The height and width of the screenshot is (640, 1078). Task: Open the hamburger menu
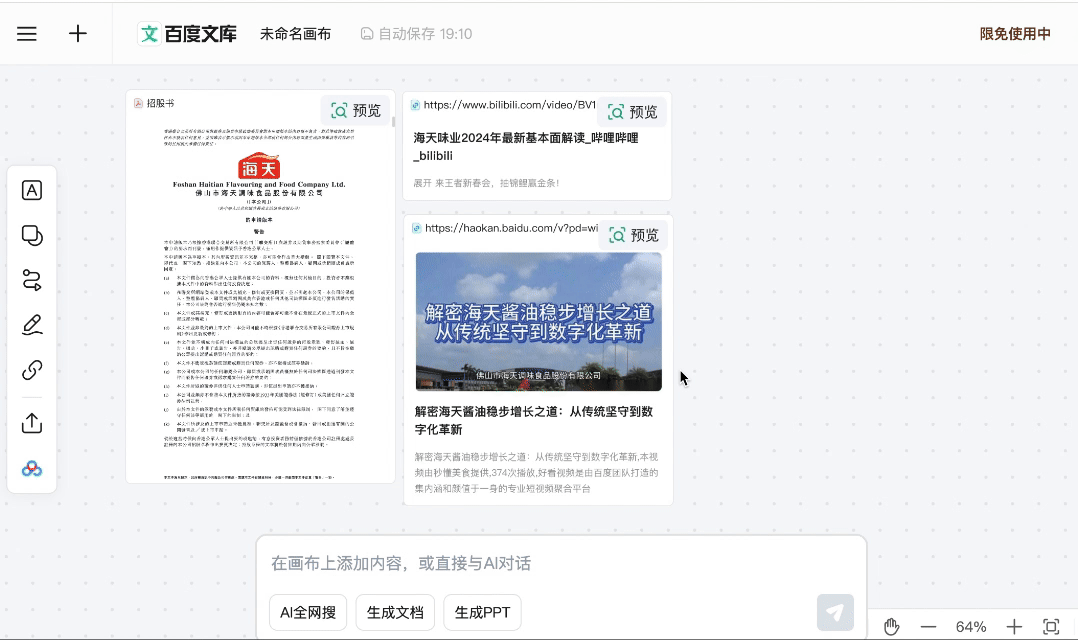tap(27, 34)
